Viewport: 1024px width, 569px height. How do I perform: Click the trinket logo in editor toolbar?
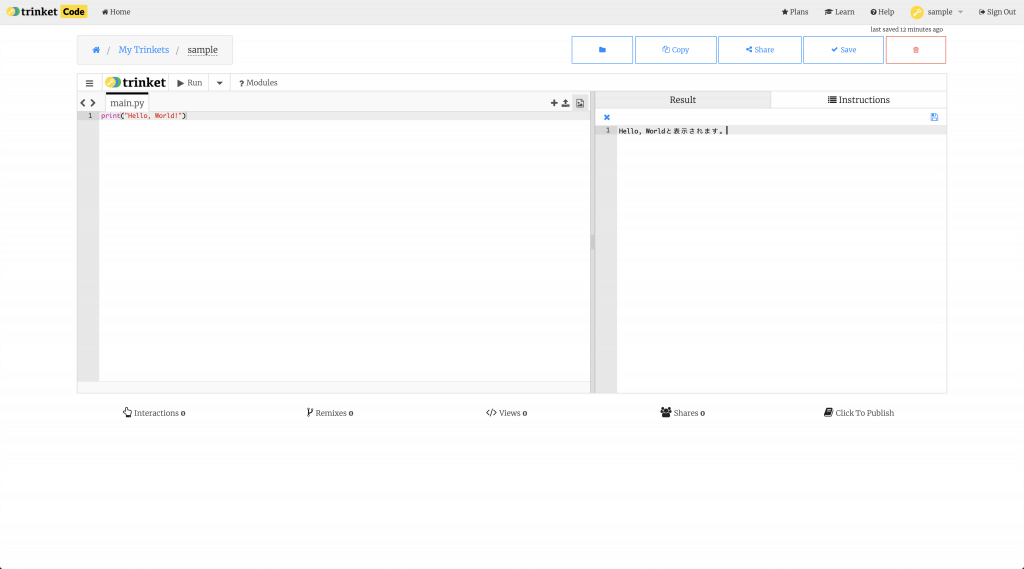(136, 82)
